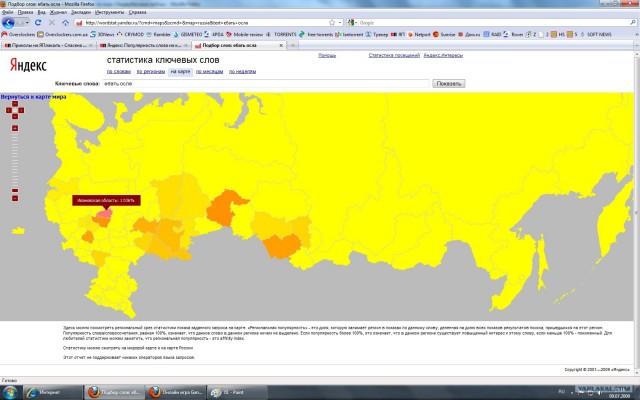Open Overclockers.com.ua bookmark

coord(62,34)
